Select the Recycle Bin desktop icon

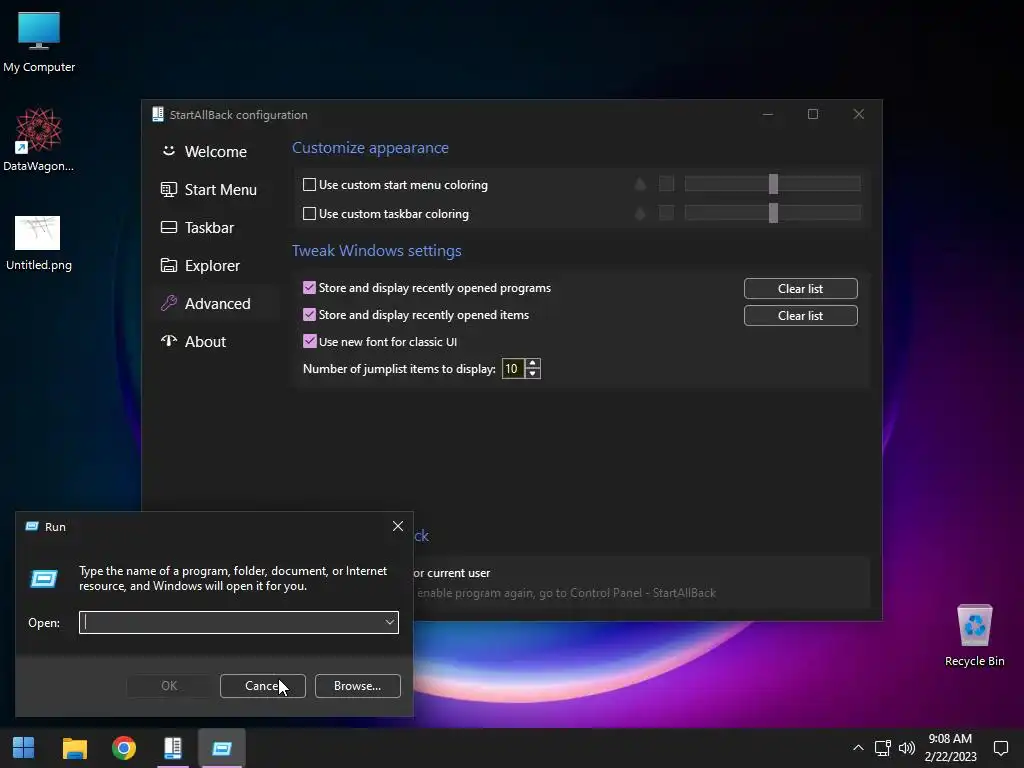click(x=974, y=635)
